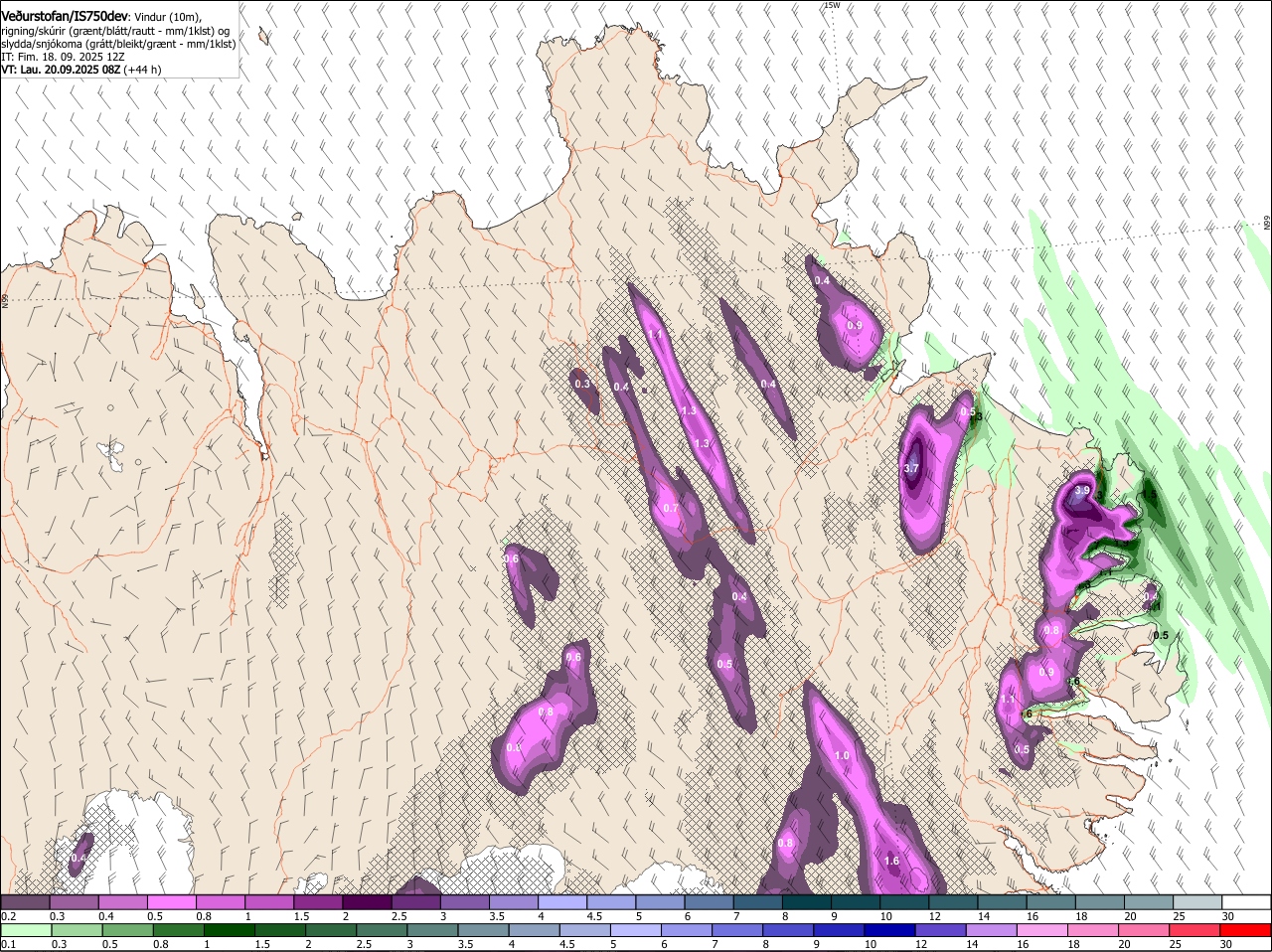Pick the violet 12 swatch in lower legend
The width and height of the screenshot is (1272, 952).
tap(941, 930)
